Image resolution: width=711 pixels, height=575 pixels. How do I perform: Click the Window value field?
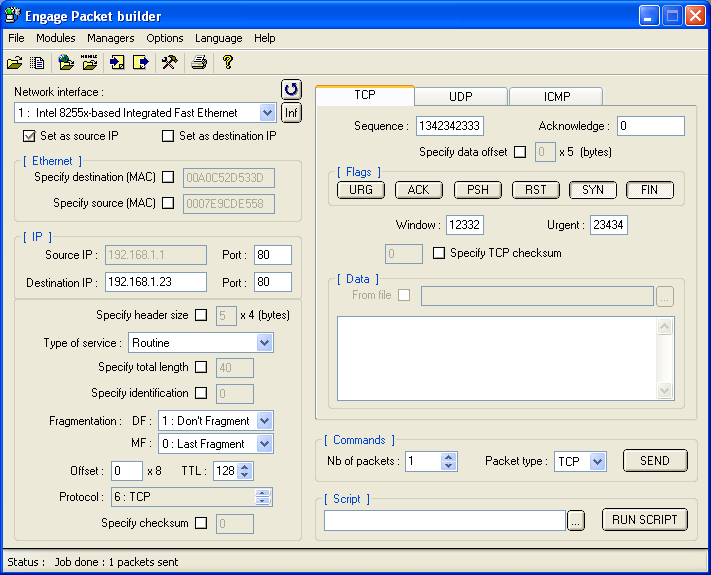[465, 225]
